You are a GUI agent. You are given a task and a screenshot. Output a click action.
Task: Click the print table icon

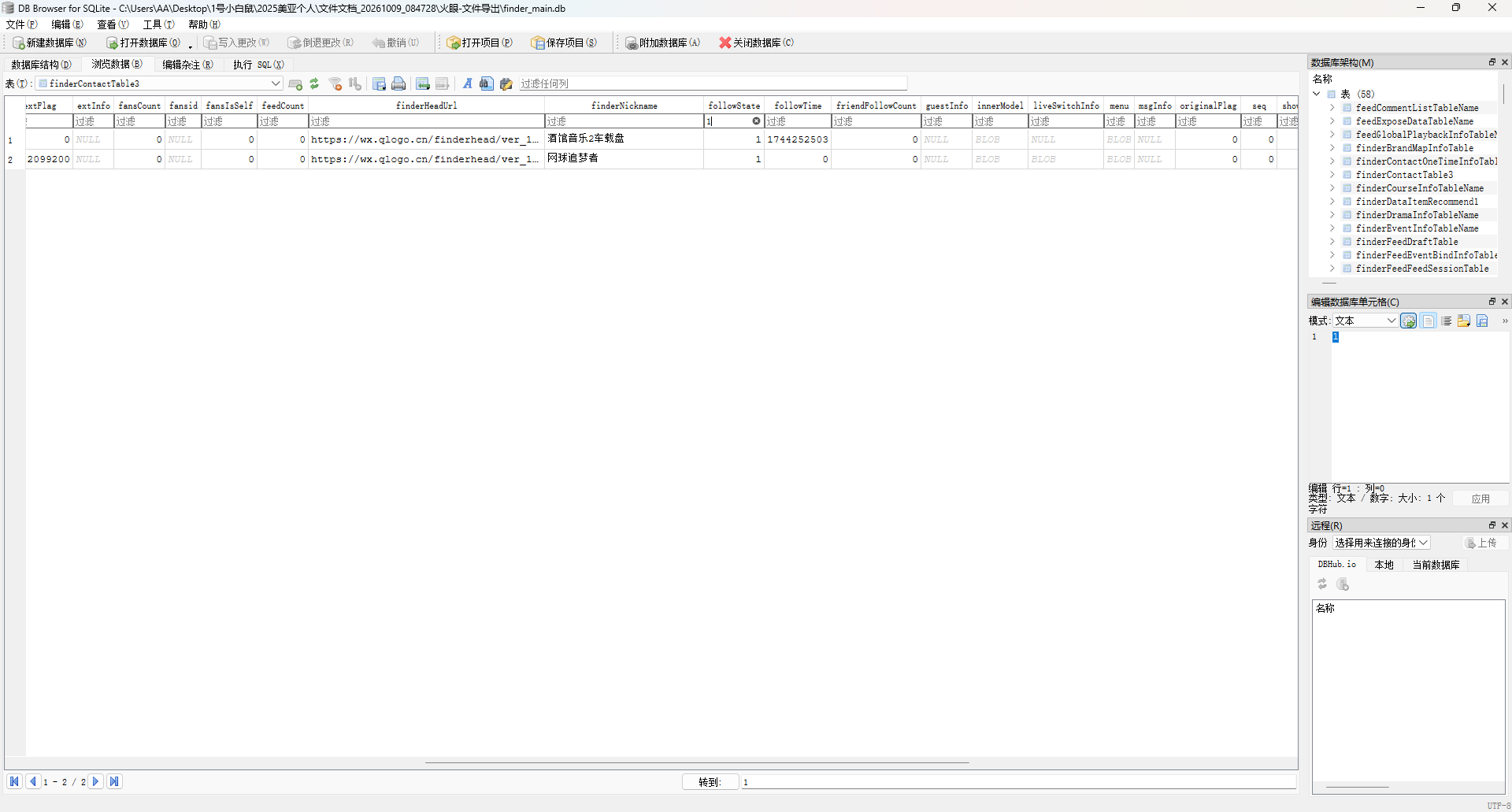[398, 83]
